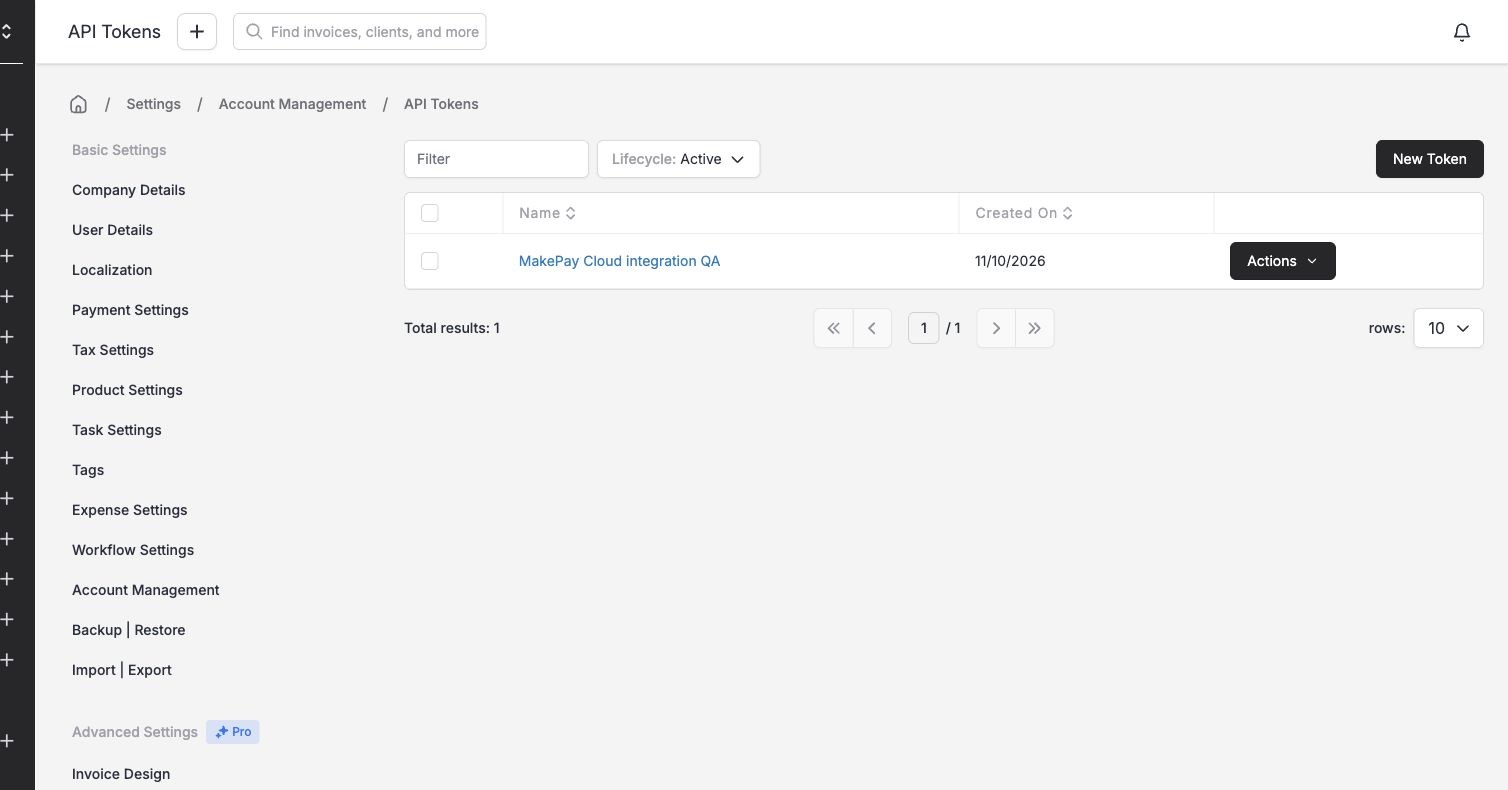Open Account Management in sidebar
The height and width of the screenshot is (790, 1508).
(x=145, y=590)
